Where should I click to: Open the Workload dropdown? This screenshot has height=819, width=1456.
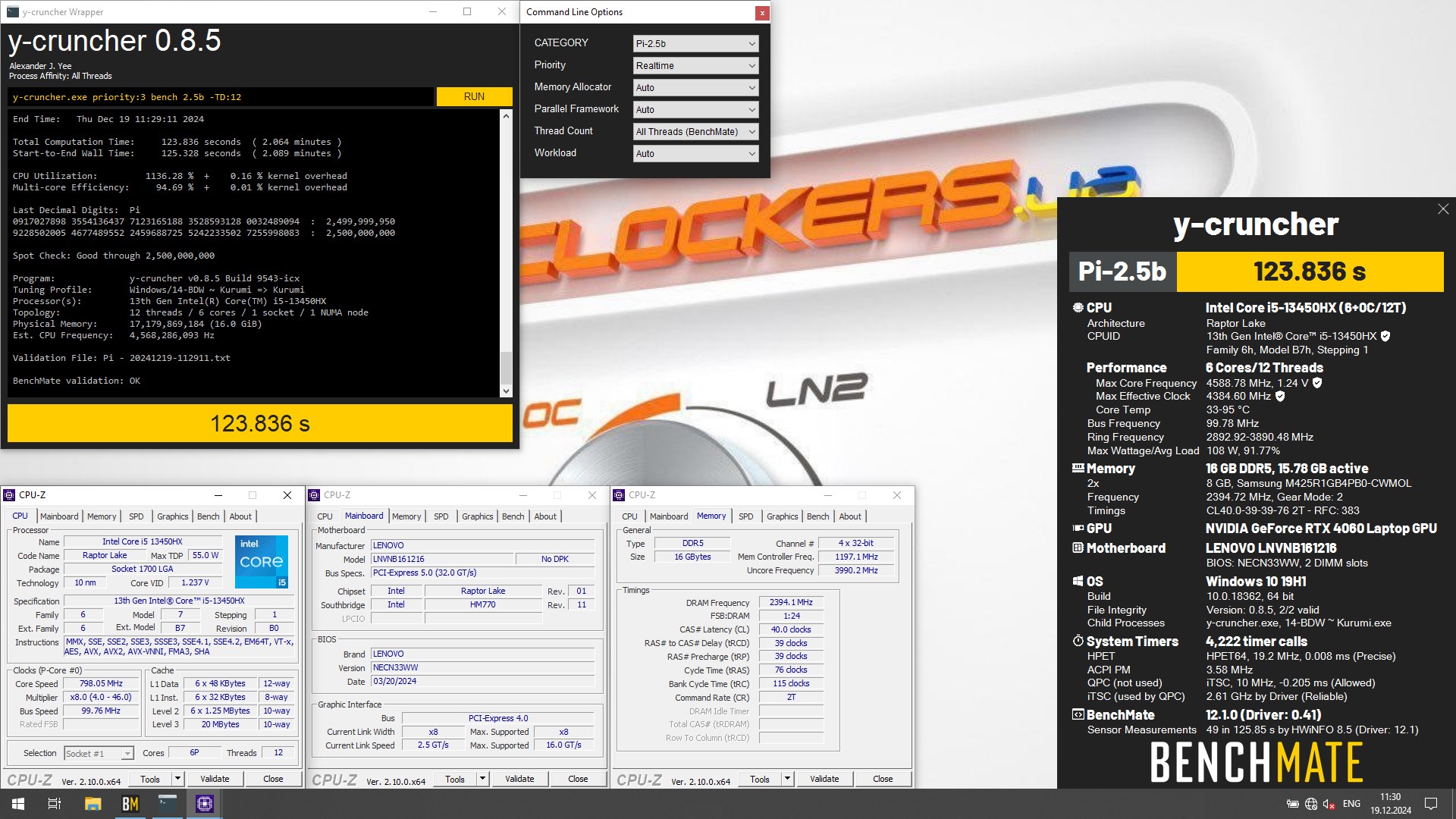pyautogui.click(x=695, y=154)
